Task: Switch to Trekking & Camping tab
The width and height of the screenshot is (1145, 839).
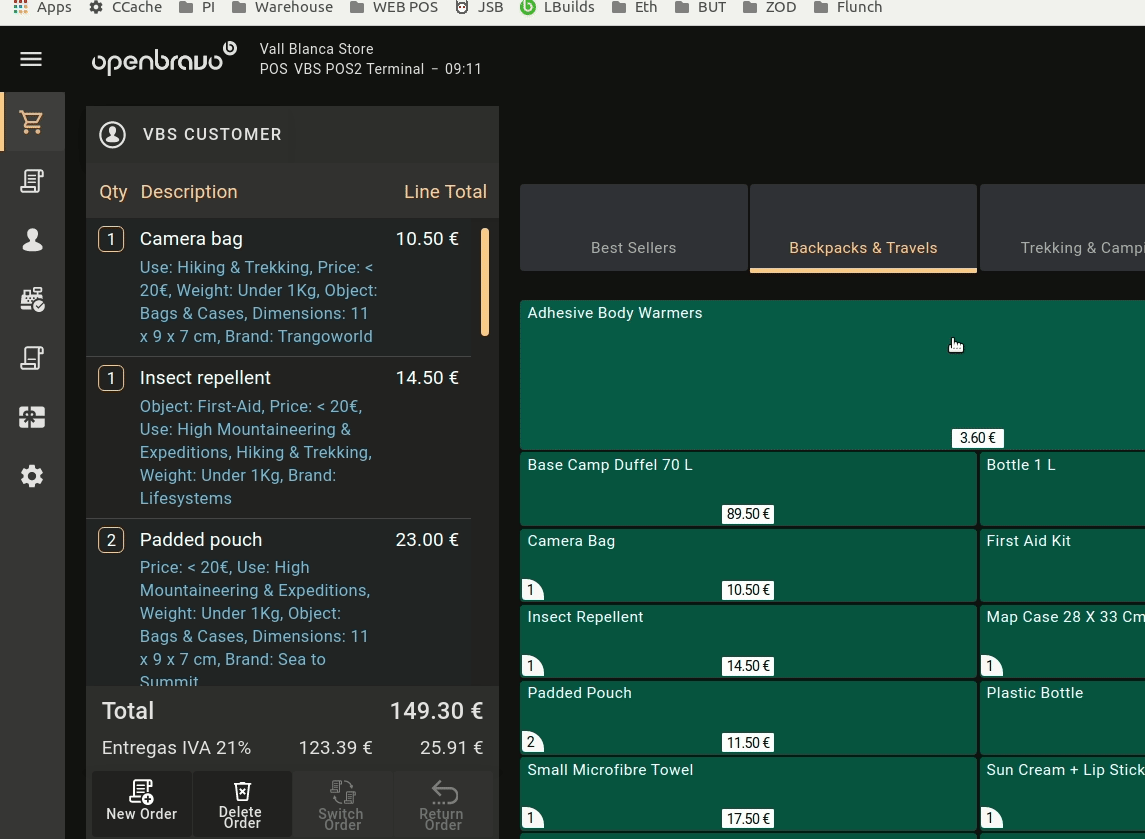Action: point(1062,228)
